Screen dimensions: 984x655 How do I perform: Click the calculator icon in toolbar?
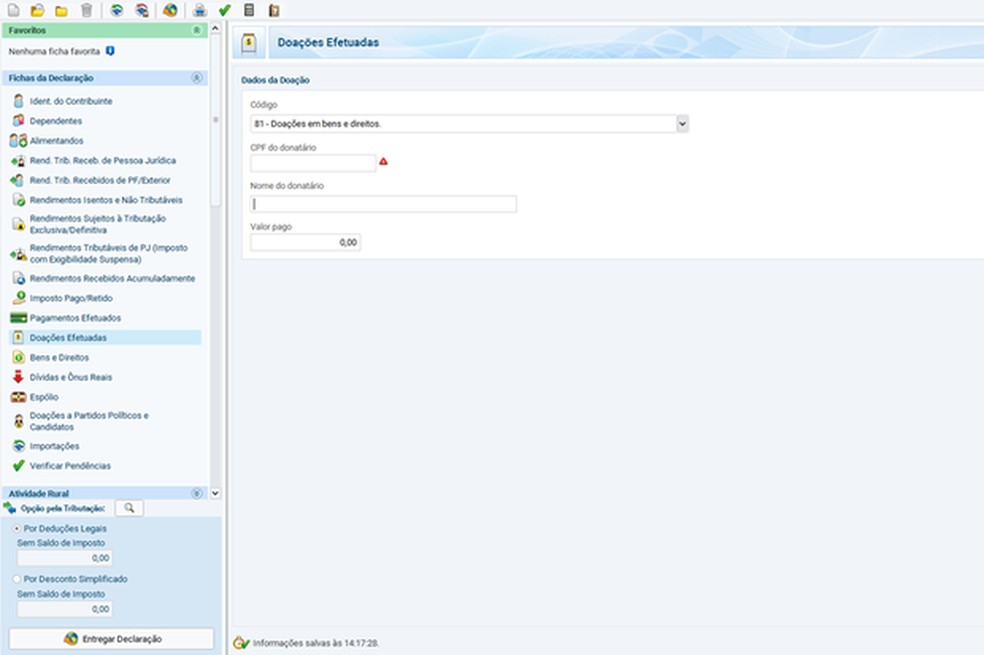[x=249, y=10]
